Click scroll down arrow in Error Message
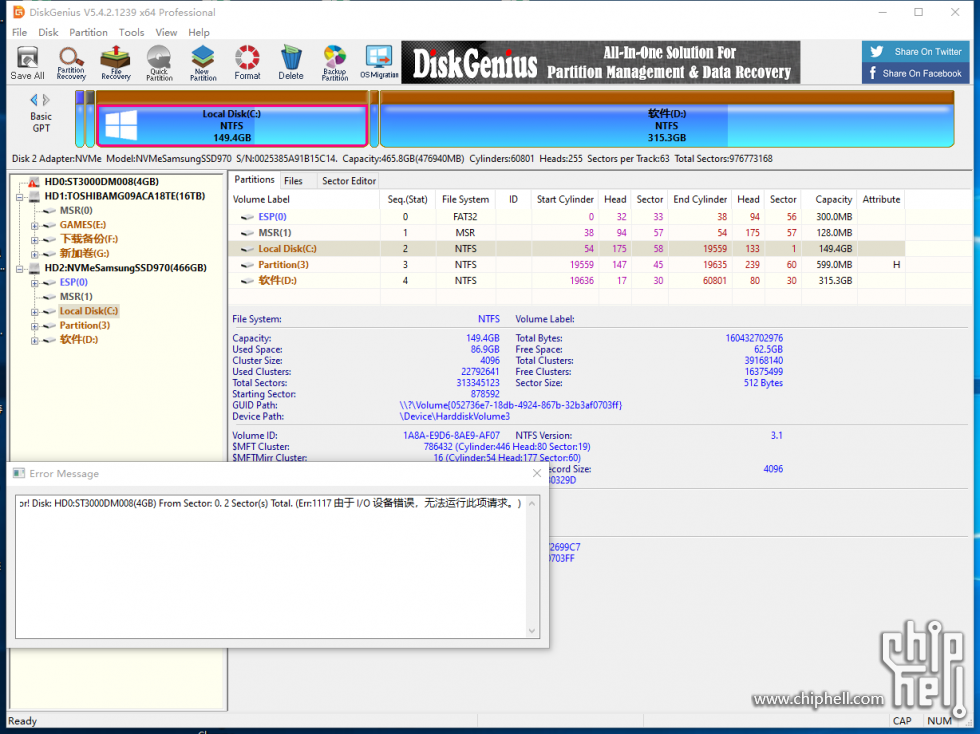This screenshot has width=980, height=734. pos(532,631)
